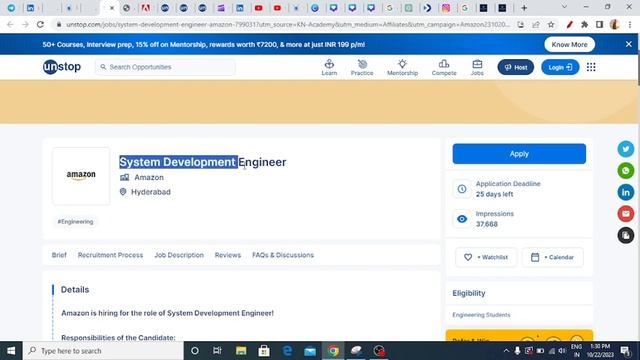The height and width of the screenshot is (360, 640).
Task: Copy the job link icon
Action: pos(626,235)
